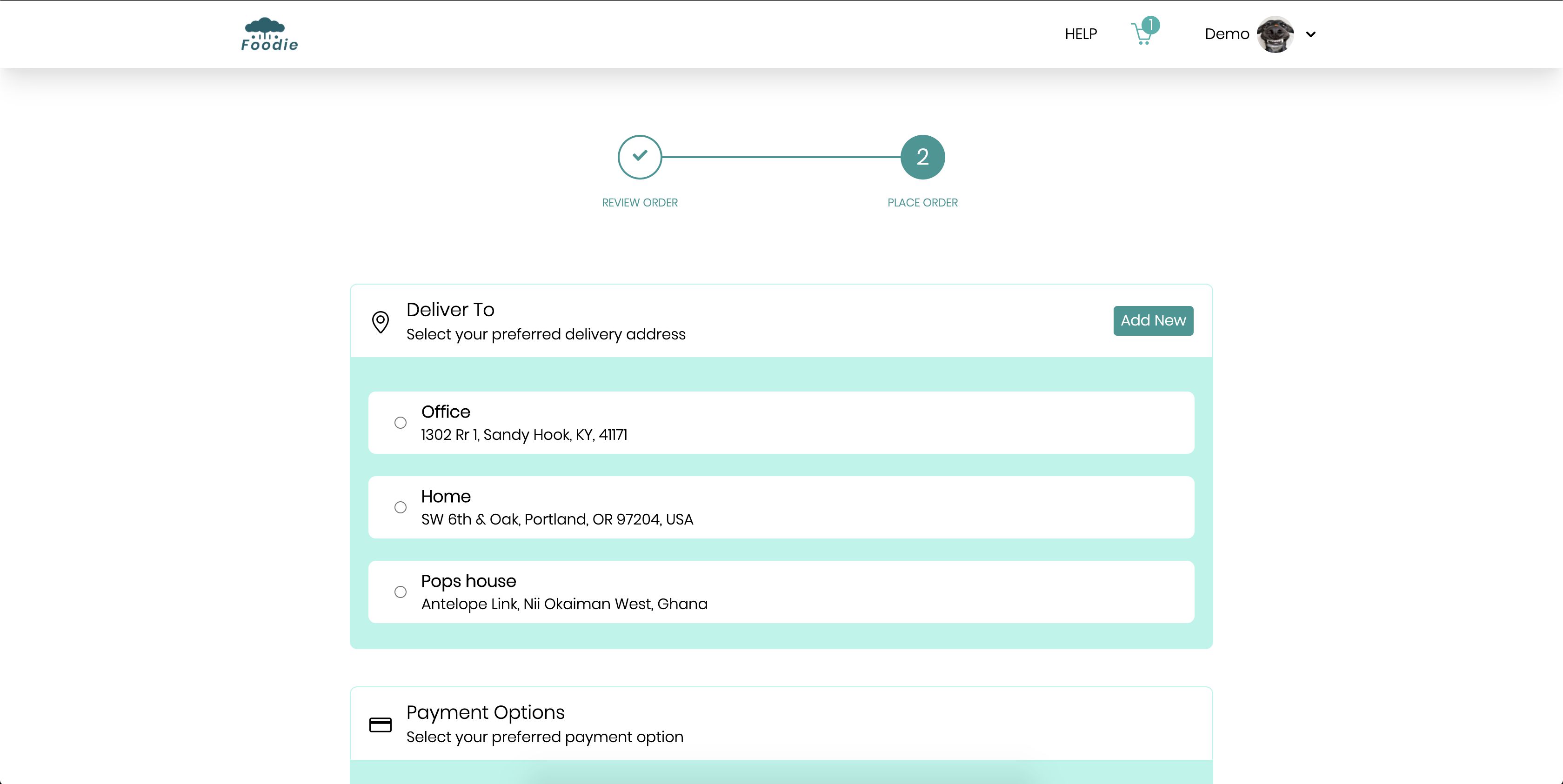Click the Office address title
The width and height of the screenshot is (1563, 784).
445,412
